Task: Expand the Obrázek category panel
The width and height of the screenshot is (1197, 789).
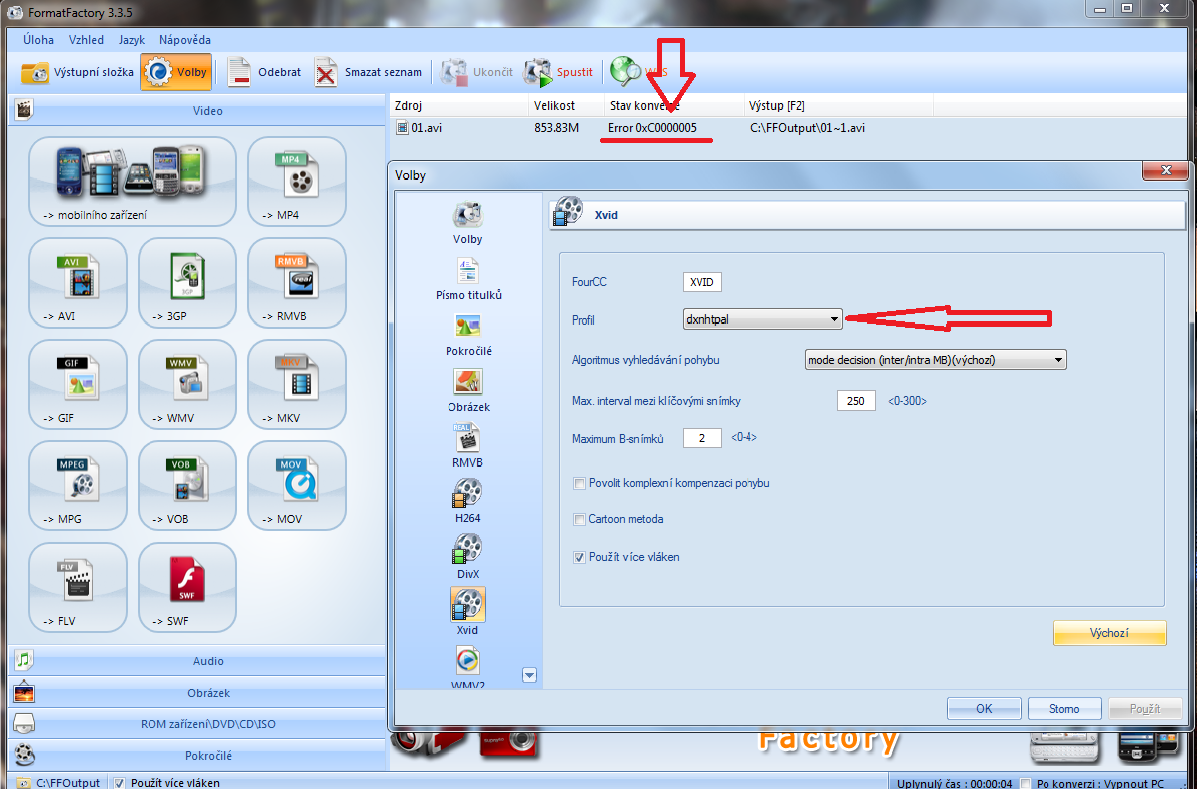Action: pyautogui.click(x=197, y=693)
